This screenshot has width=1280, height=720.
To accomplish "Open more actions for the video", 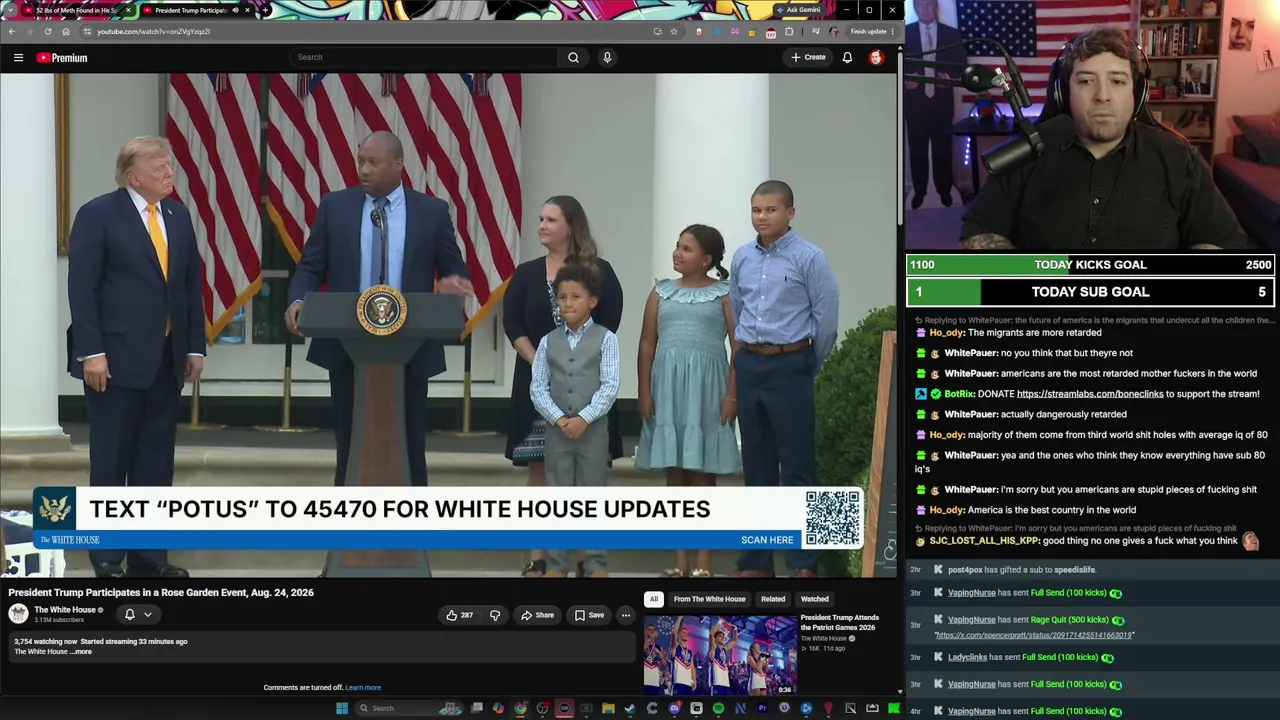I will [x=625, y=615].
